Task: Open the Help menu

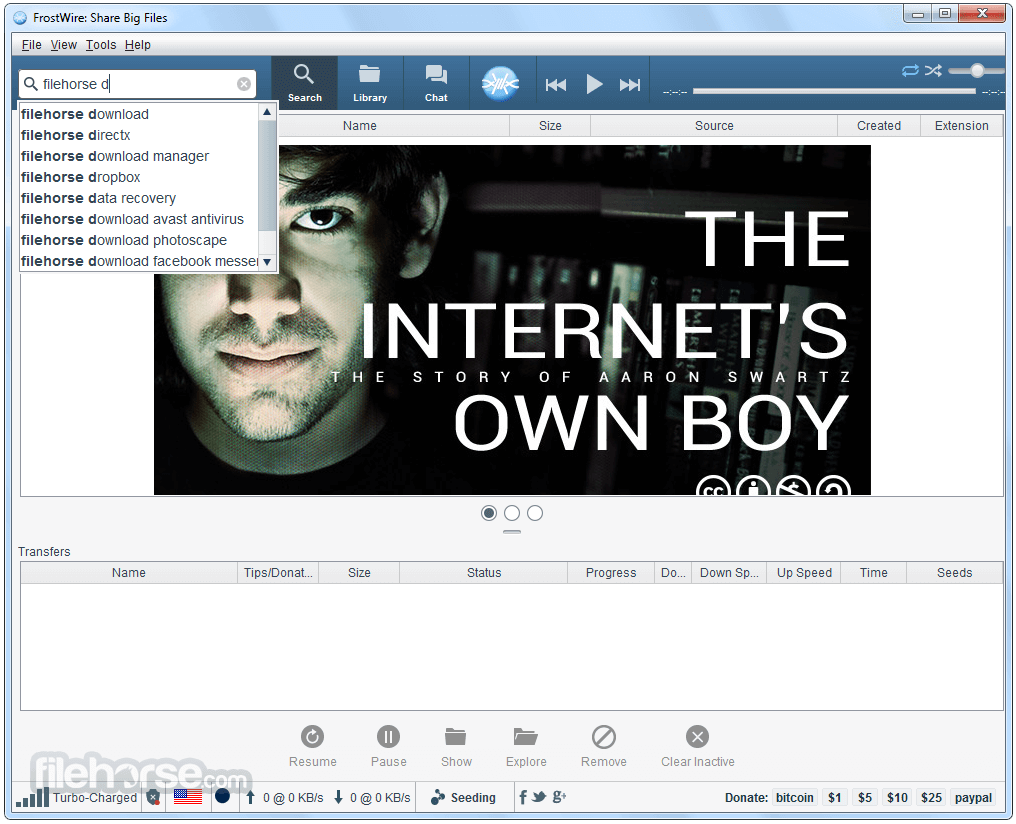Action: [x=138, y=45]
